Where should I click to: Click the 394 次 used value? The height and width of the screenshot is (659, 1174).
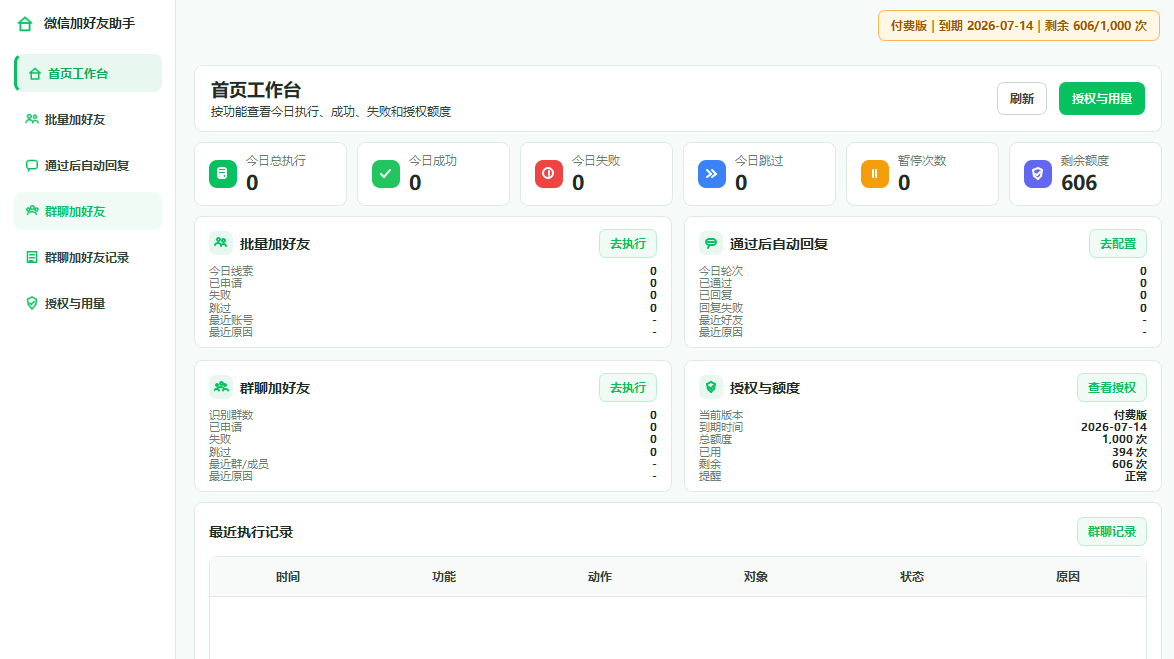(1129, 452)
